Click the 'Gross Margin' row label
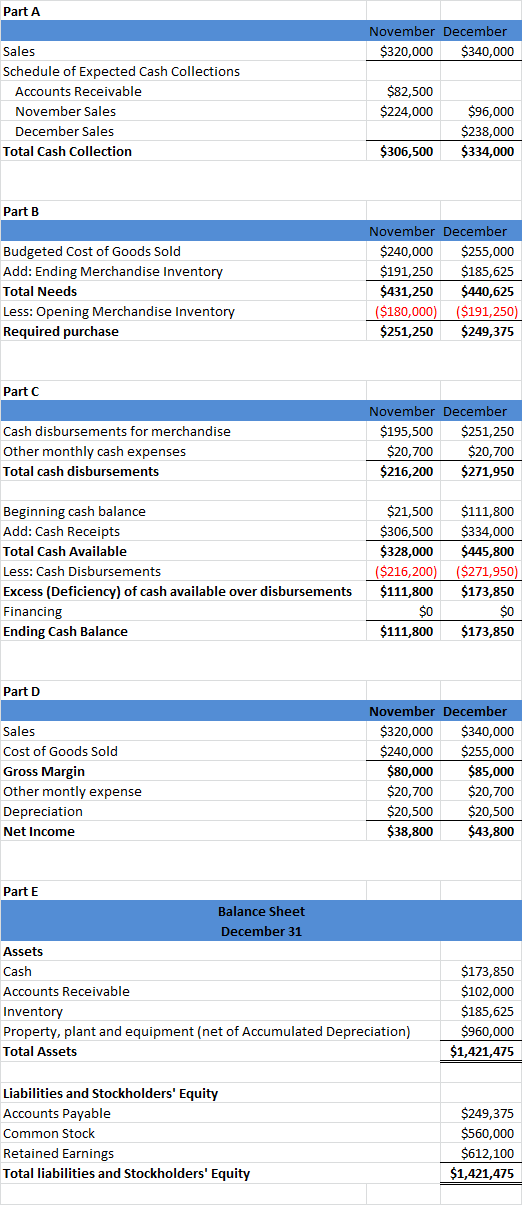Screen dimensions: 522x1205 (x=44, y=771)
